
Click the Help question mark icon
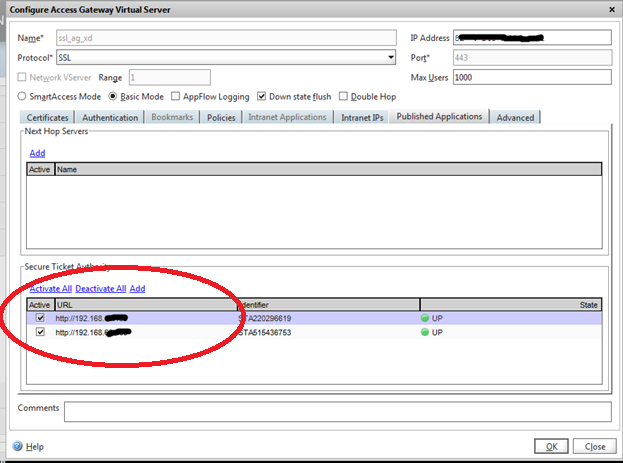click(x=17, y=446)
